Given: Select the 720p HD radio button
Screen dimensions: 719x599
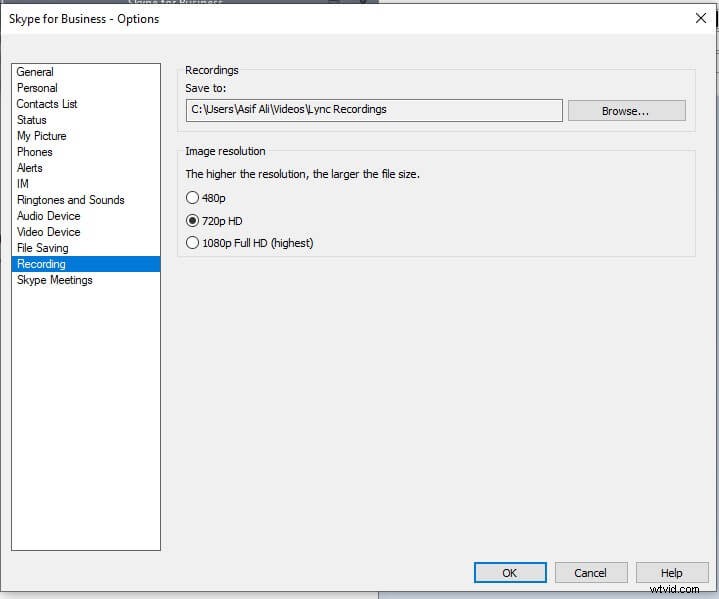Looking at the screenshot, I should point(192,221).
